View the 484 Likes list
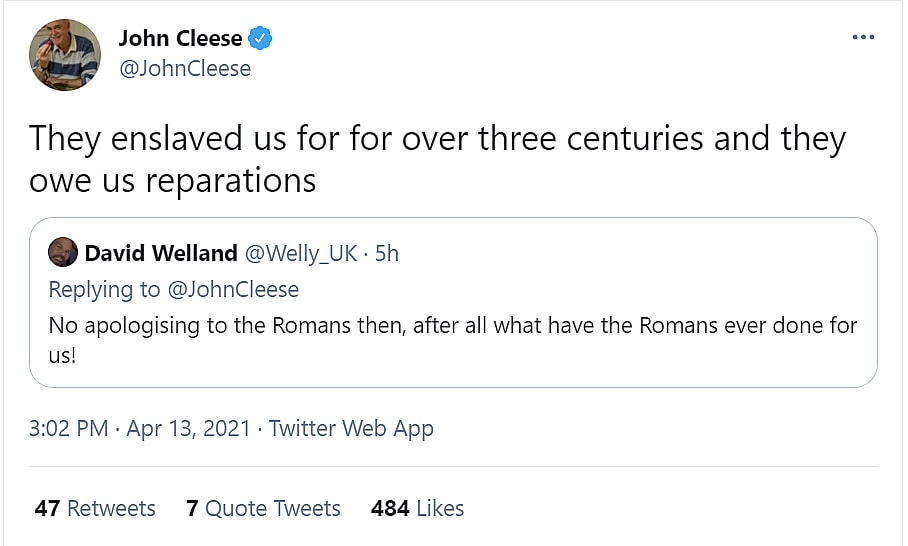 pos(417,508)
